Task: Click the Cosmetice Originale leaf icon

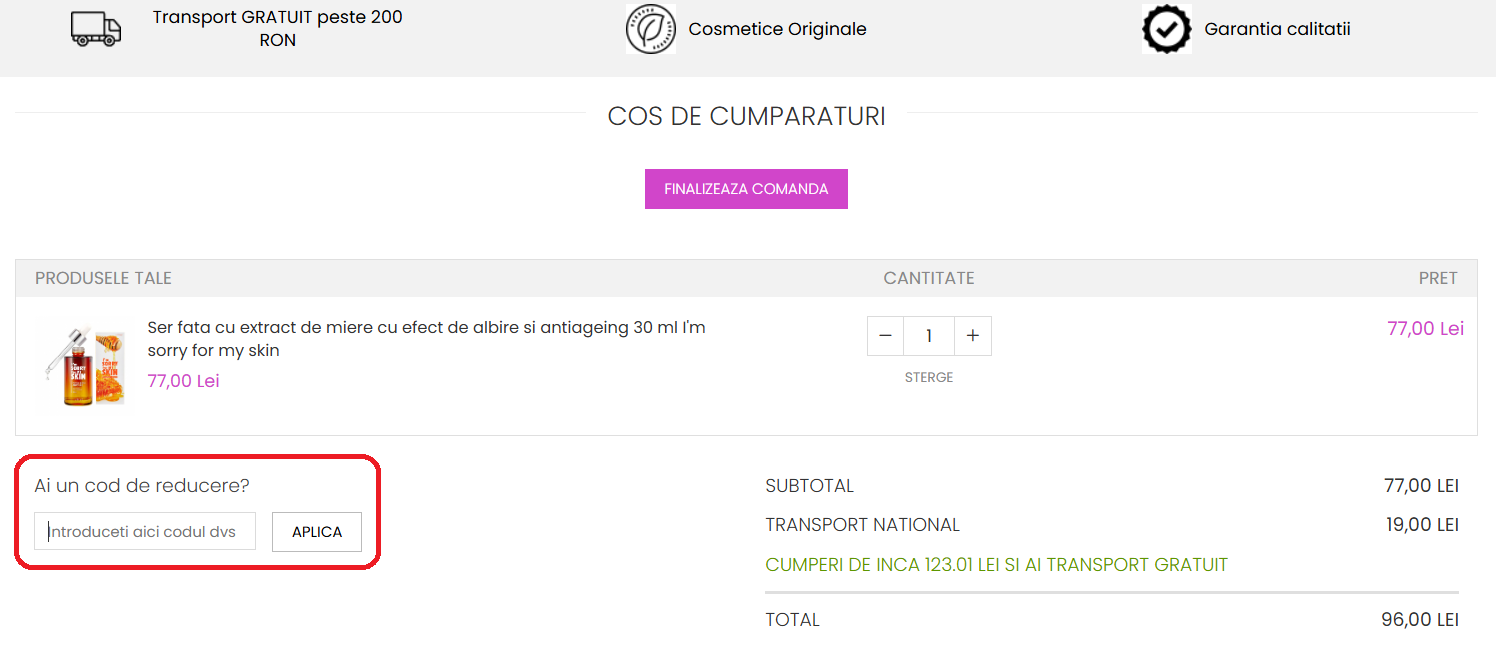Action: tap(651, 29)
